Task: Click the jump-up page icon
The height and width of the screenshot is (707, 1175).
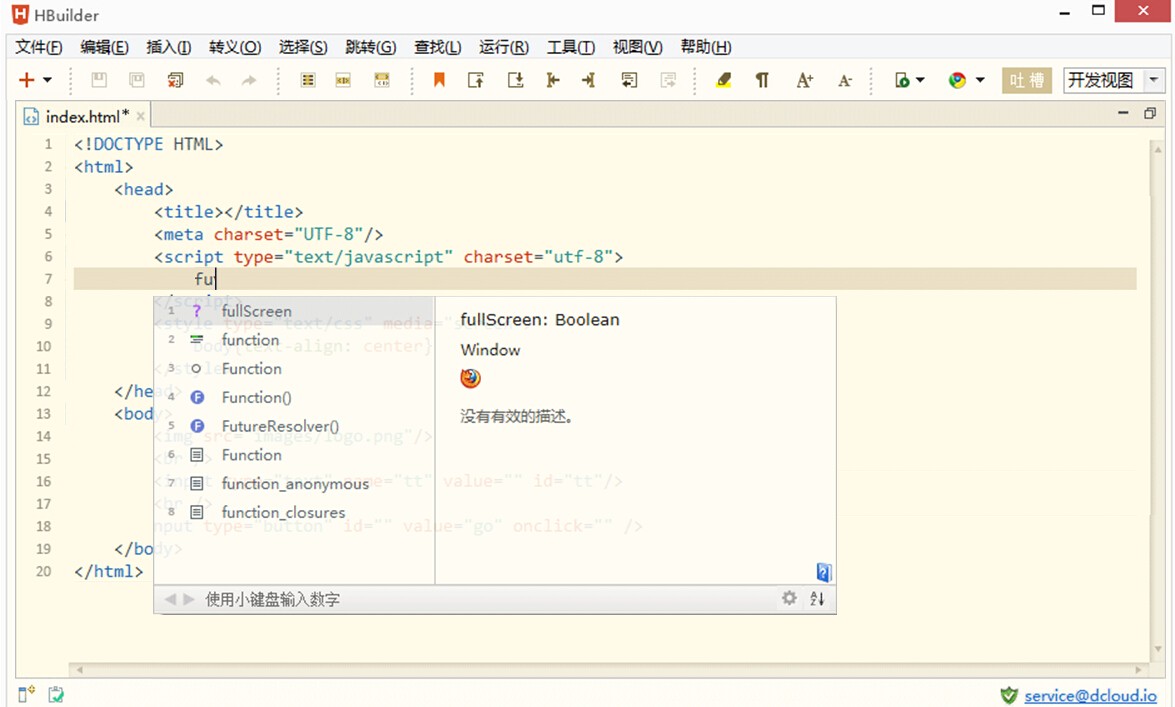Action: point(476,79)
